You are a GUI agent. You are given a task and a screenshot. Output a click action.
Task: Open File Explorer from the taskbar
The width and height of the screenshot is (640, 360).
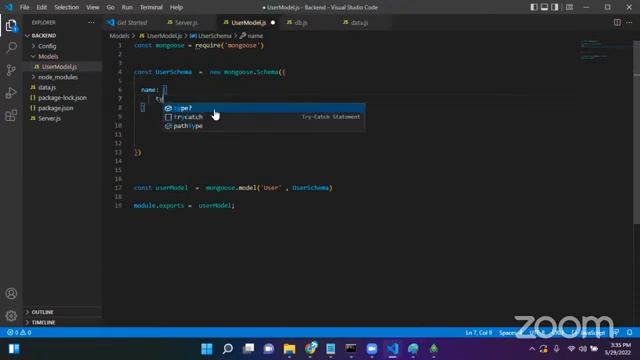click(x=289, y=349)
